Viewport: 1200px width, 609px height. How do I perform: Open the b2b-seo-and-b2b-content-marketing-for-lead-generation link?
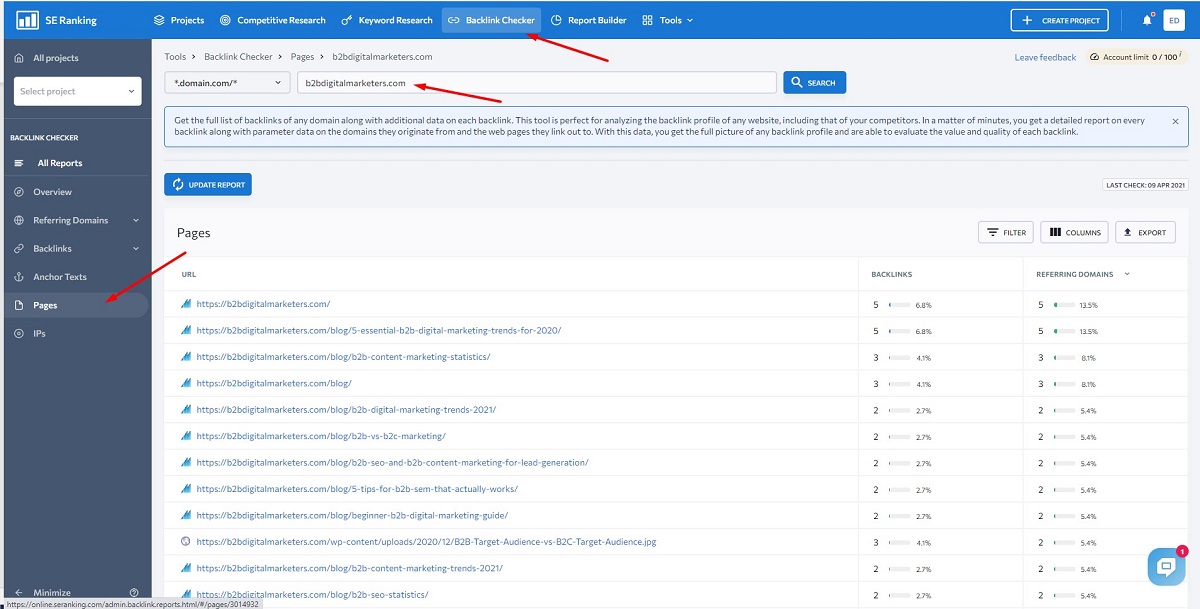(x=392, y=463)
